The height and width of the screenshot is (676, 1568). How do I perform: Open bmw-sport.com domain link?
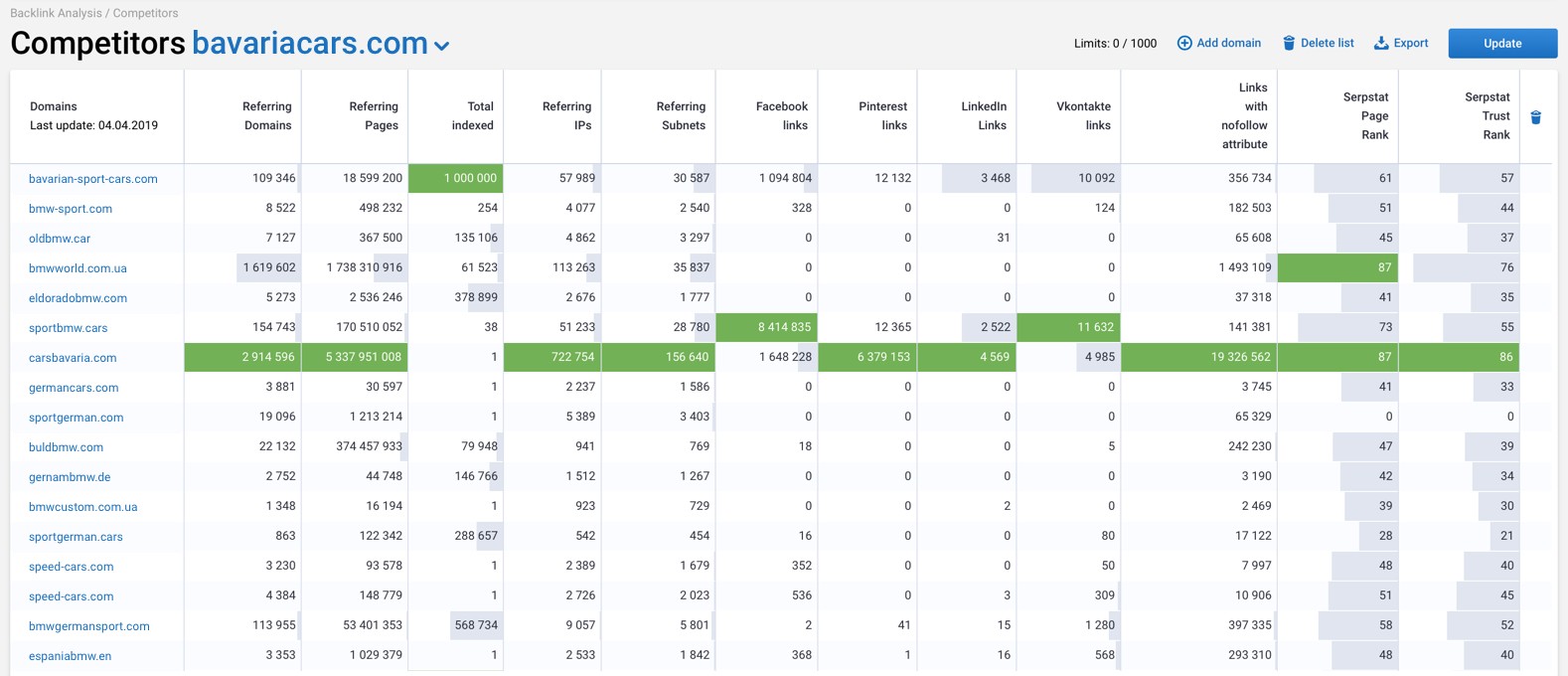click(x=71, y=209)
